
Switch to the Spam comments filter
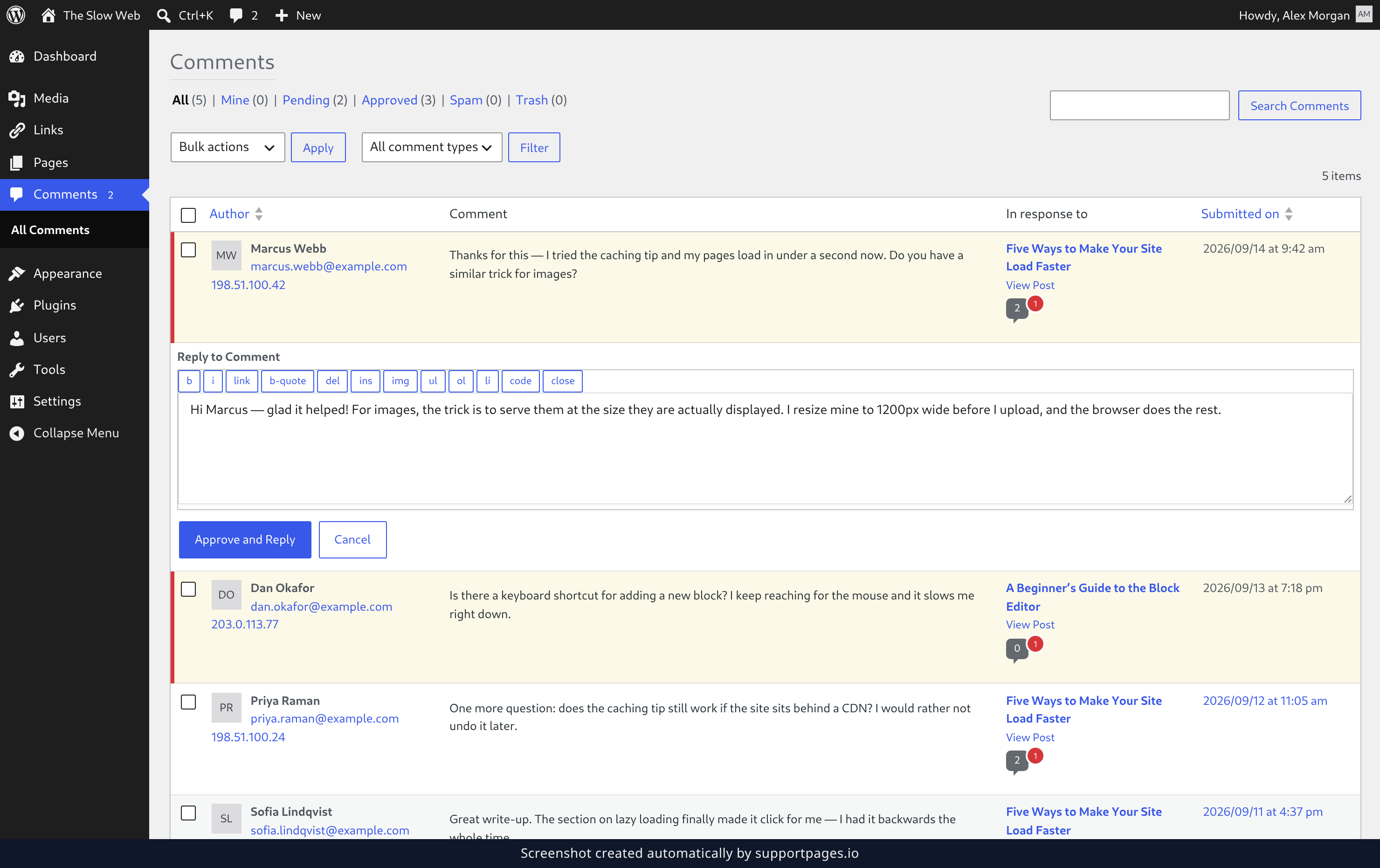466,100
